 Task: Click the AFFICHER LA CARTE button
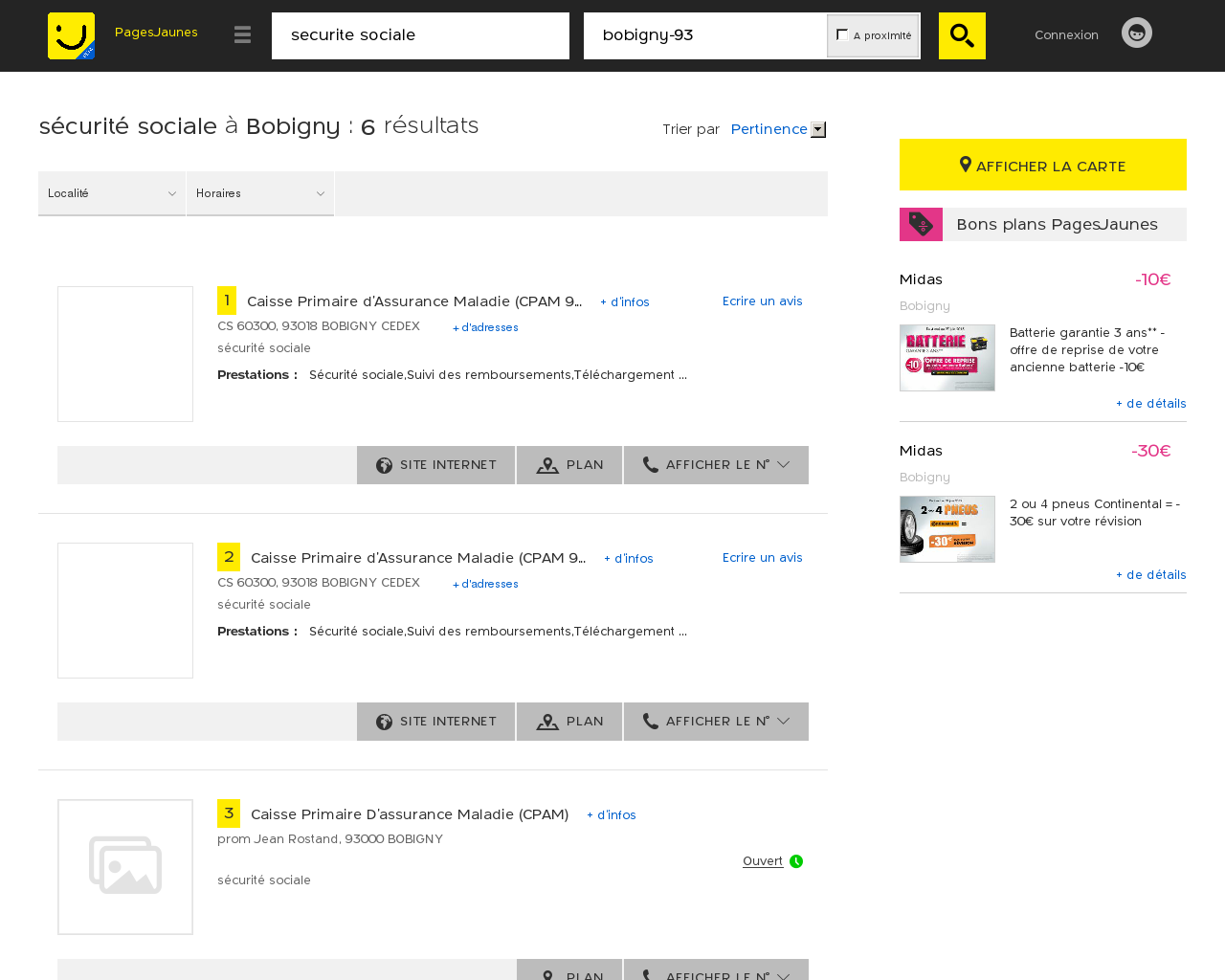(x=1043, y=165)
